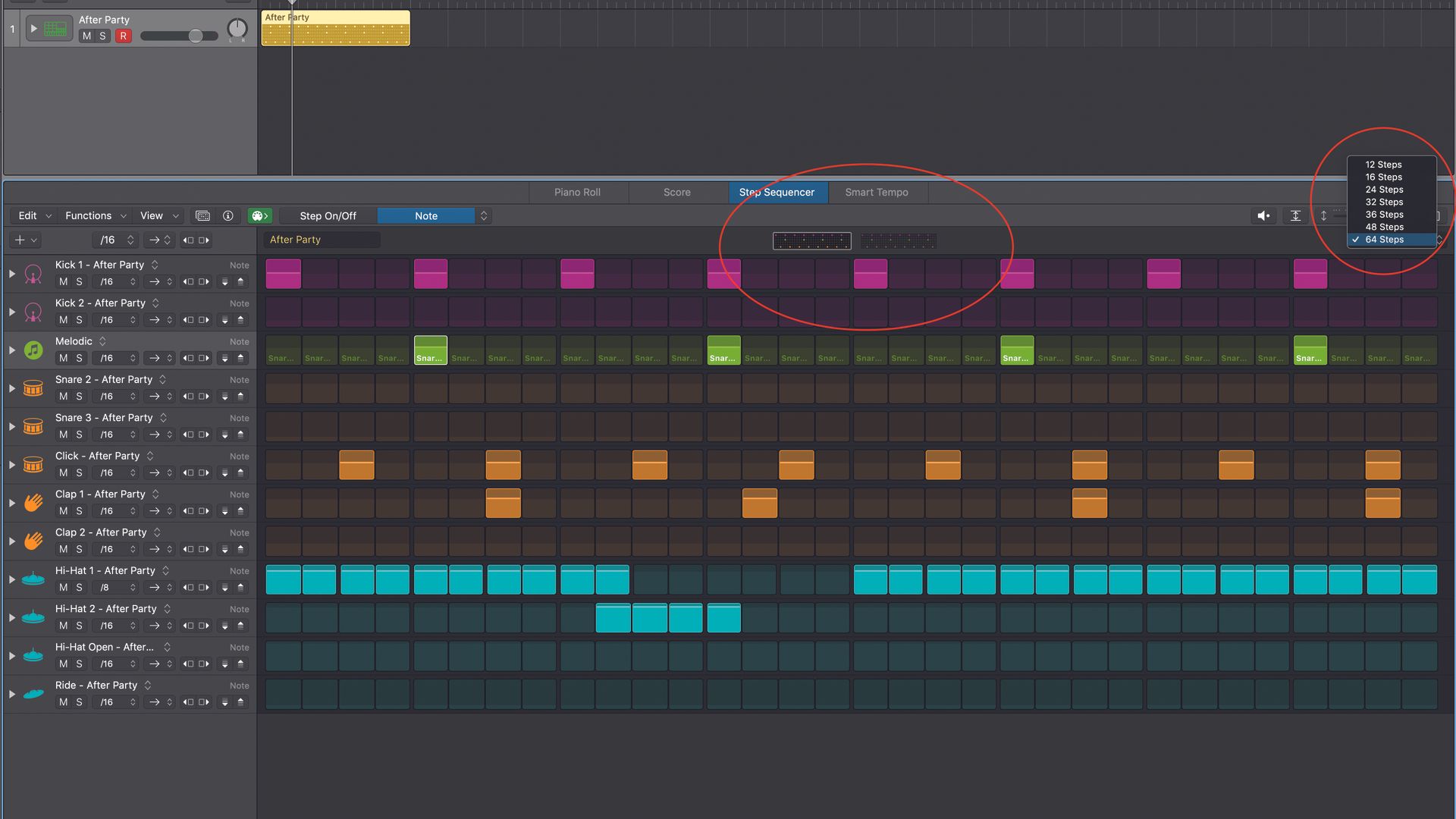Image resolution: width=1456 pixels, height=819 pixels.
Task: Click the vertical auto zoom icon
Action: tap(1295, 216)
